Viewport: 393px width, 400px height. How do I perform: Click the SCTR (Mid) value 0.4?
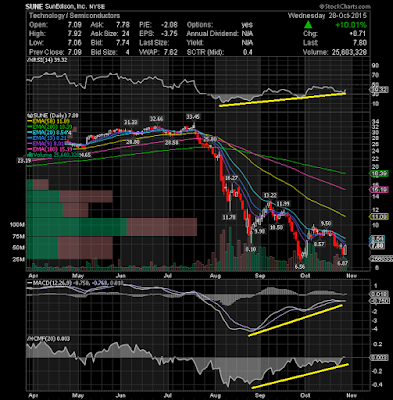pos(248,52)
